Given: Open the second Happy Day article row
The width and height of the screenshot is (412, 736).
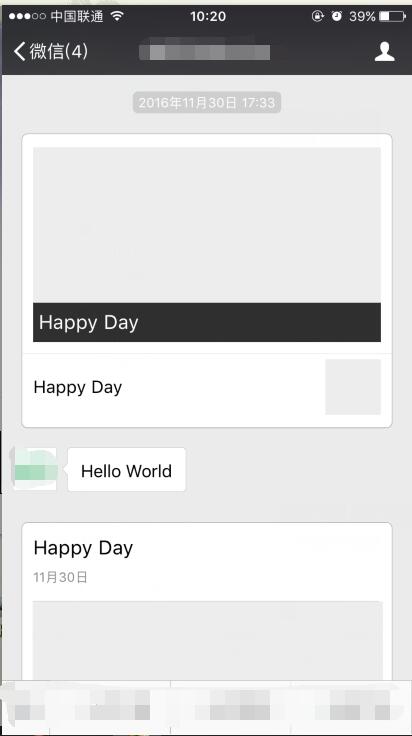Looking at the screenshot, I should pyautogui.click(x=207, y=387).
